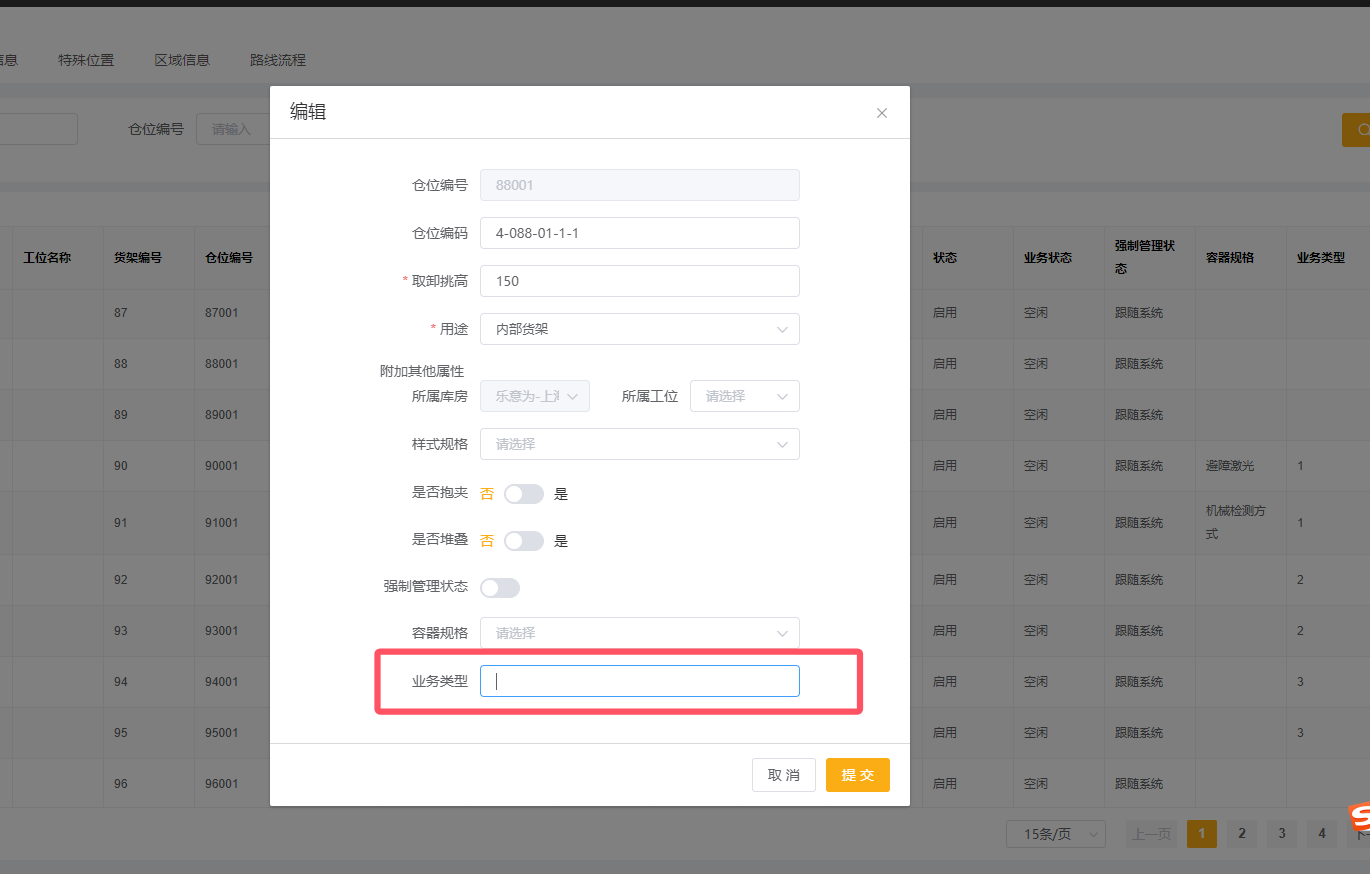The image size is (1370, 874).
Task: Click the 强制管理状态 column header
Action: coord(1145,257)
